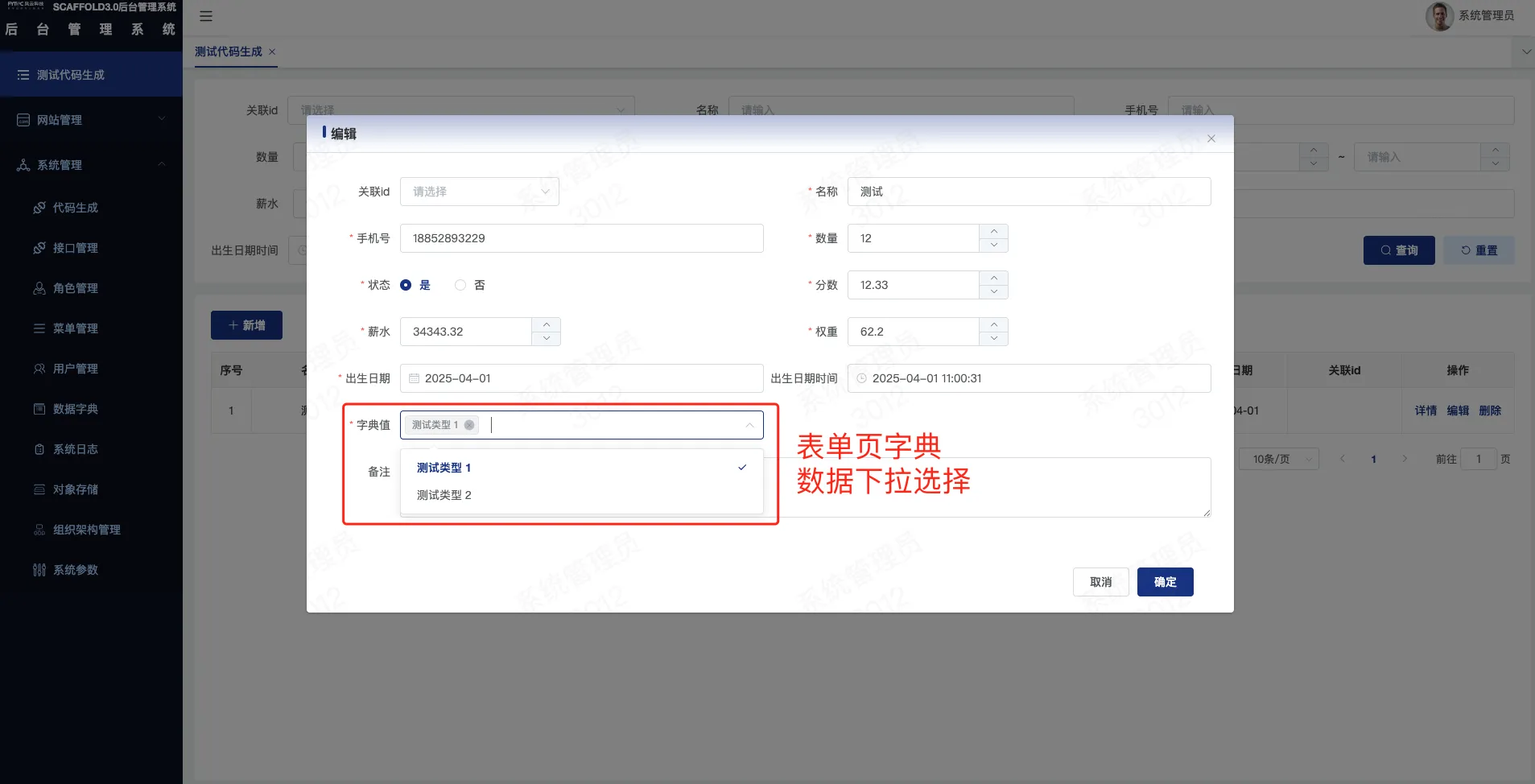This screenshot has height=784, width=1535.
Task: Decrease the 分数 value with the down arrow
Action: tap(994, 292)
